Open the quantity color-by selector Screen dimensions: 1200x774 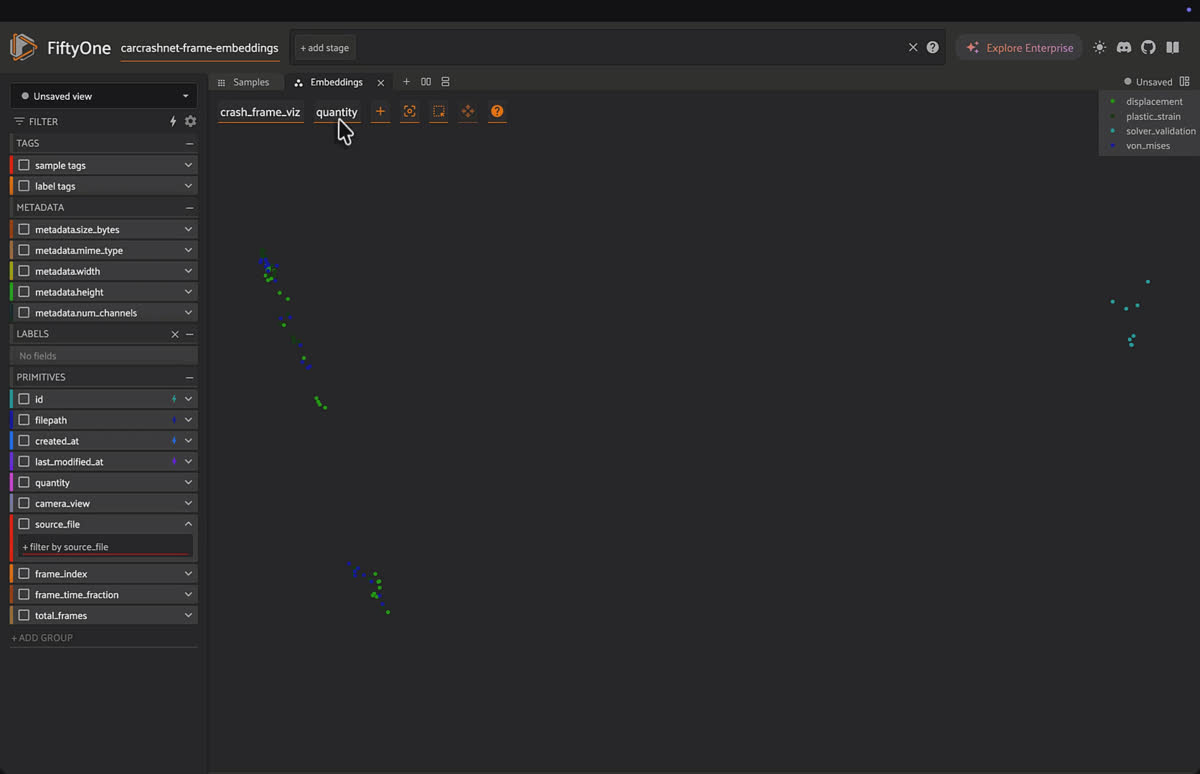[x=337, y=112]
